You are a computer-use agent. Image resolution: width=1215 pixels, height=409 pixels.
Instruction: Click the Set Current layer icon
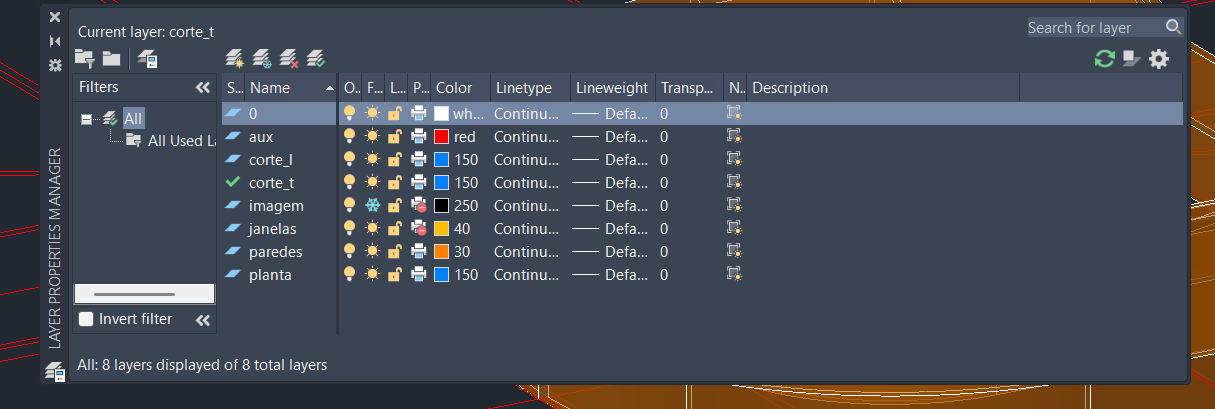pyautogui.click(x=316, y=59)
